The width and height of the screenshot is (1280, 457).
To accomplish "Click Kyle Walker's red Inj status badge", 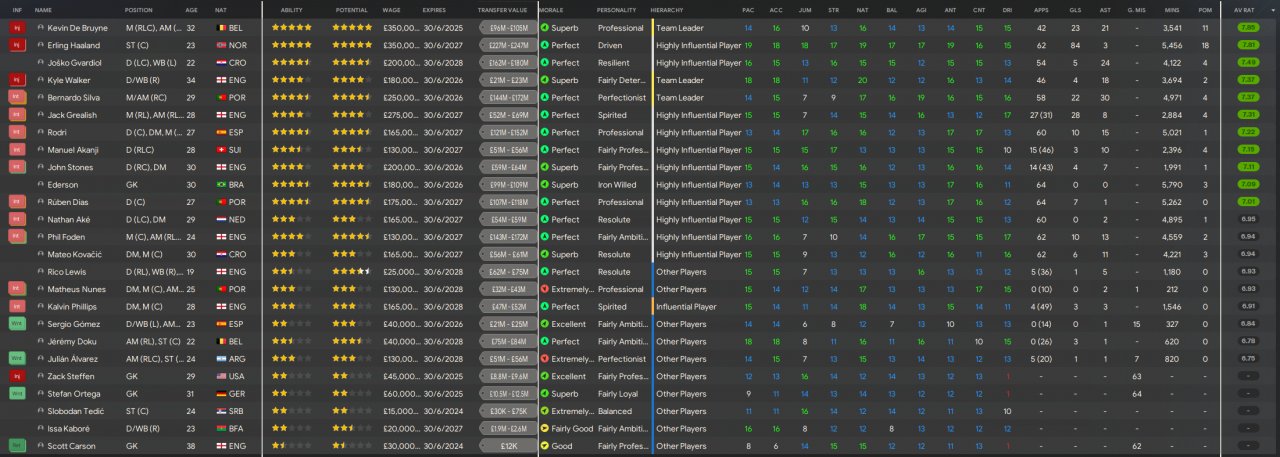I will coord(16,80).
